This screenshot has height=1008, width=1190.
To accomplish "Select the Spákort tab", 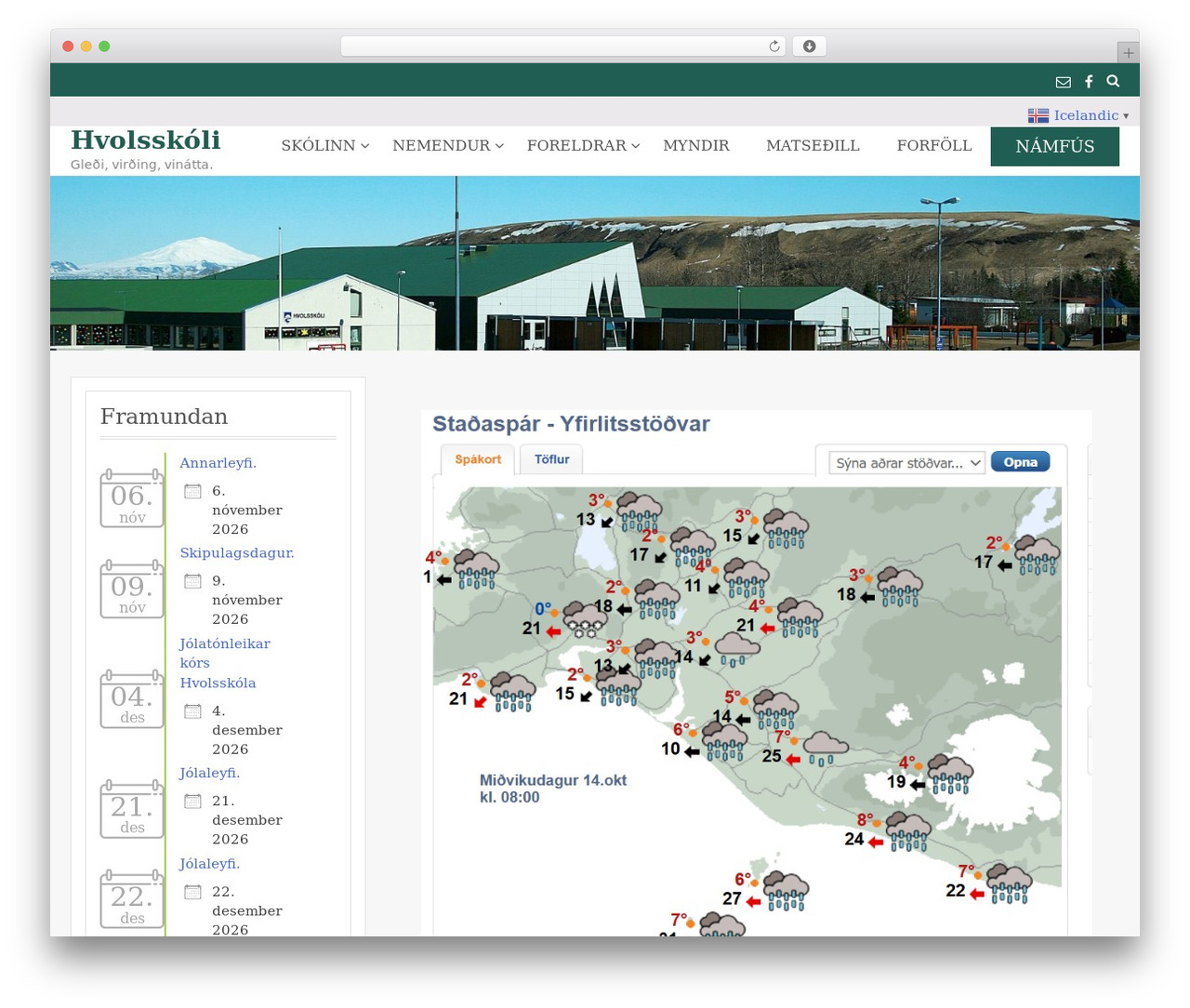I will click(x=478, y=459).
